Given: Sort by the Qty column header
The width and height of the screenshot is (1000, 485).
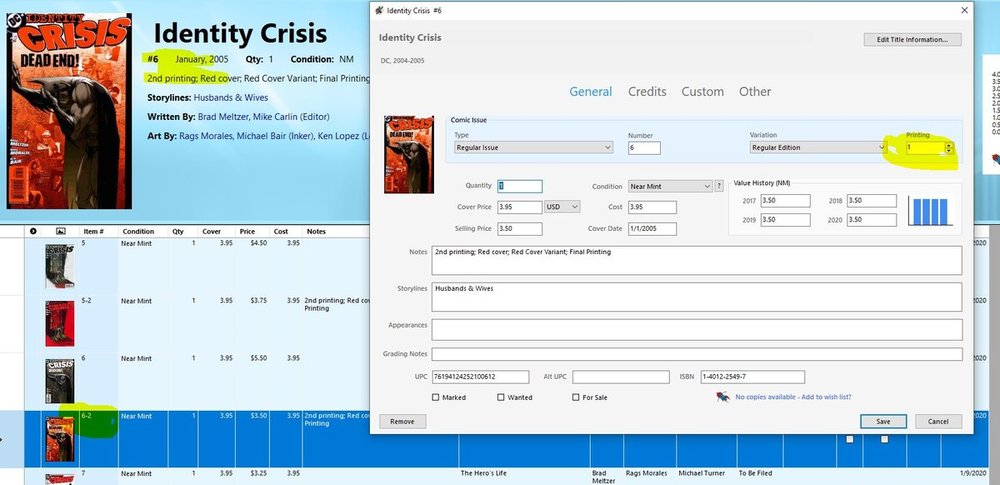Looking at the screenshot, I should (177, 232).
